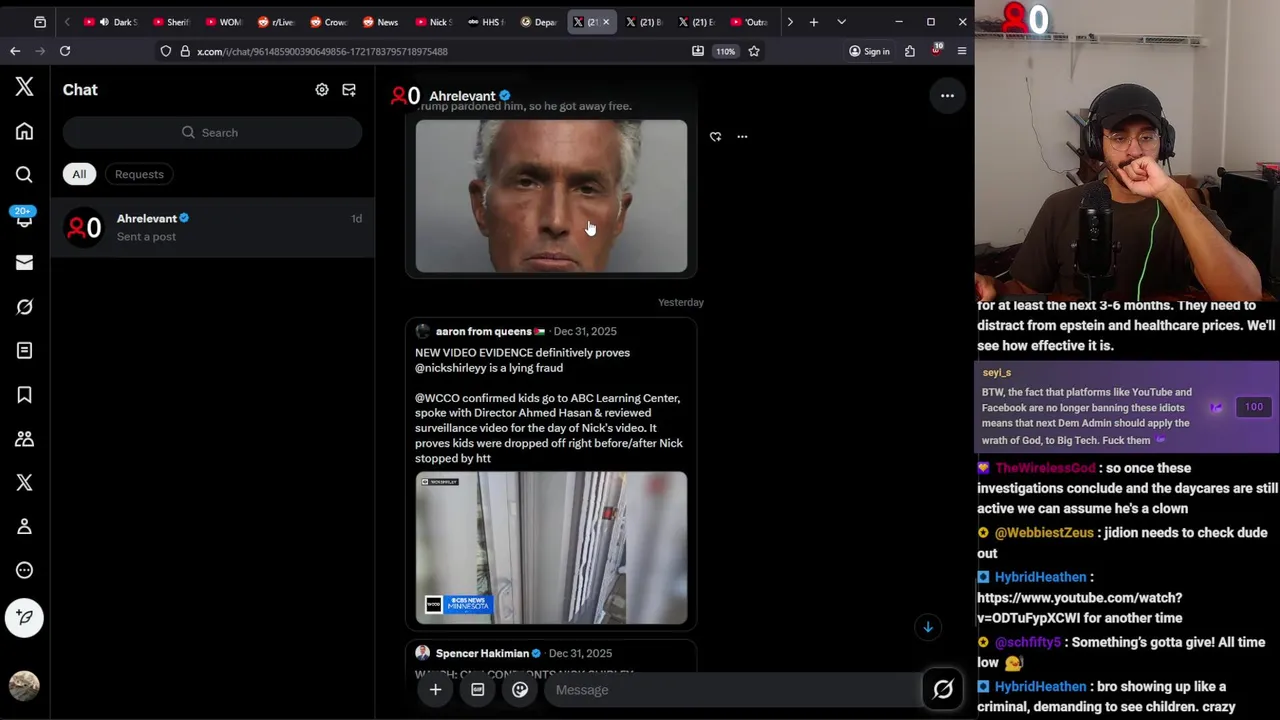Open Explore search icon in sidebar

(24, 175)
